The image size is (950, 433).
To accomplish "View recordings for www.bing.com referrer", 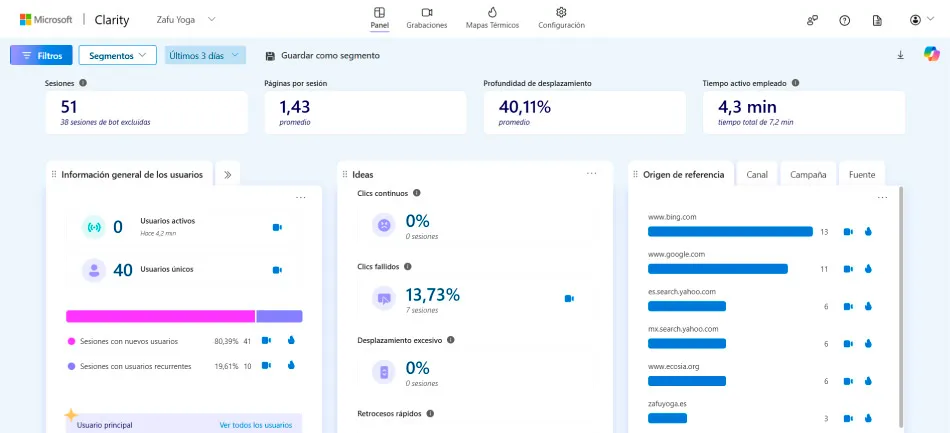I will pyautogui.click(x=848, y=231).
